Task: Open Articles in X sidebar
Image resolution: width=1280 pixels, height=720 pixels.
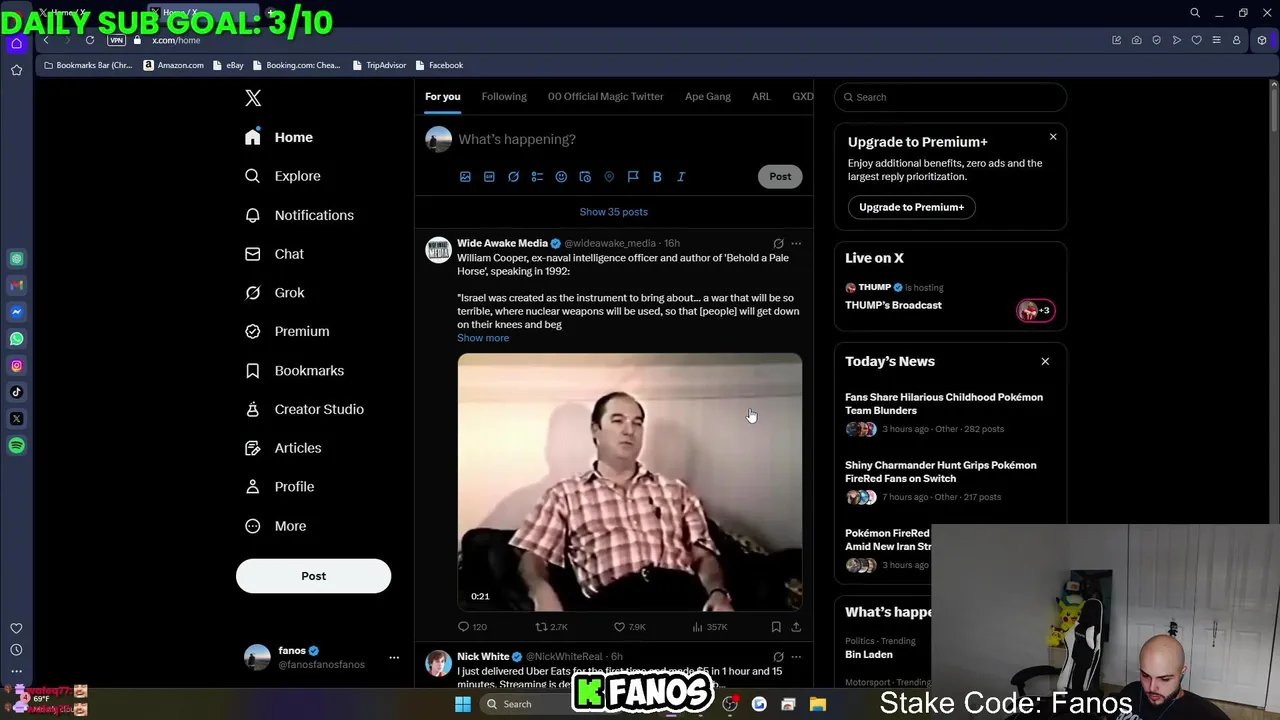Action: pyautogui.click(x=284, y=448)
